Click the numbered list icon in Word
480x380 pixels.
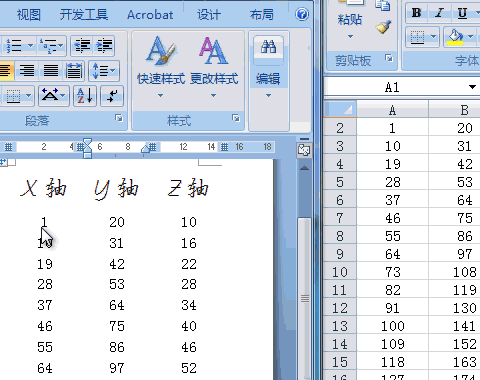[x=14, y=46]
